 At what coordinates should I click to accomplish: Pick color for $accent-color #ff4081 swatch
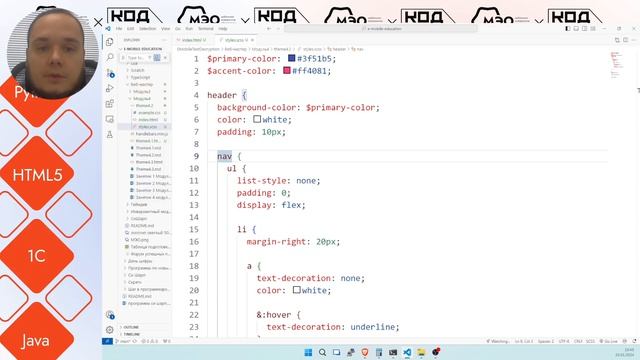tap(287, 70)
